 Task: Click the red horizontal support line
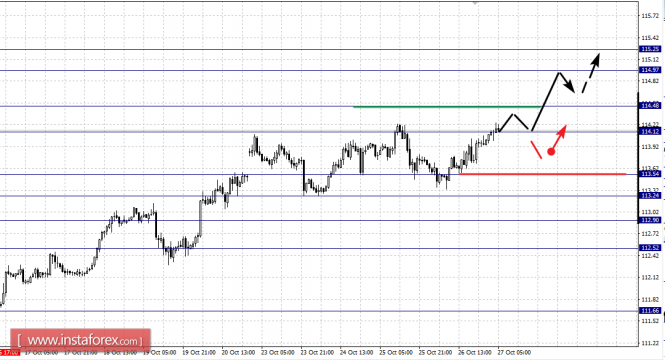coord(542,174)
